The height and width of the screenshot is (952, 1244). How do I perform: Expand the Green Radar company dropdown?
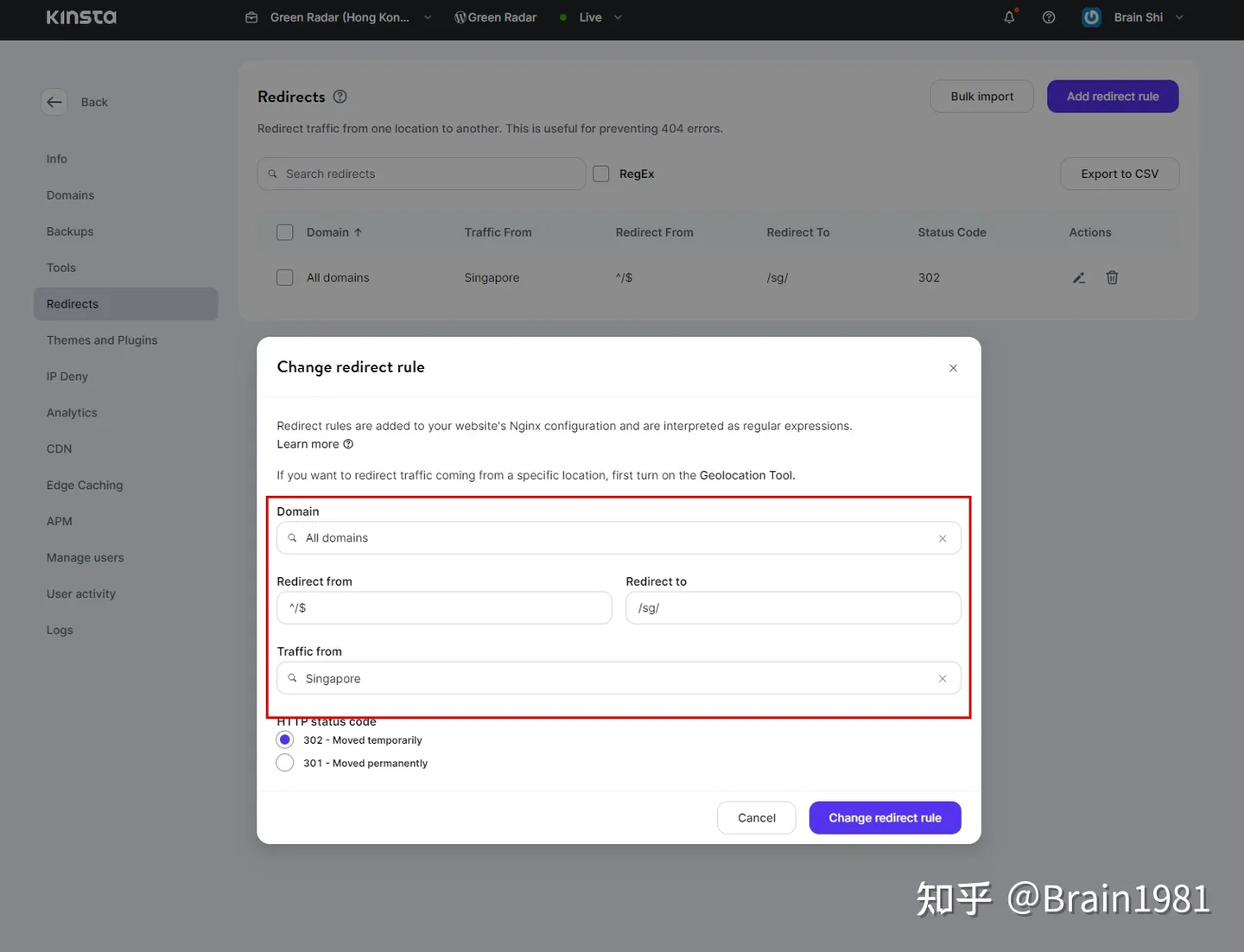point(427,17)
